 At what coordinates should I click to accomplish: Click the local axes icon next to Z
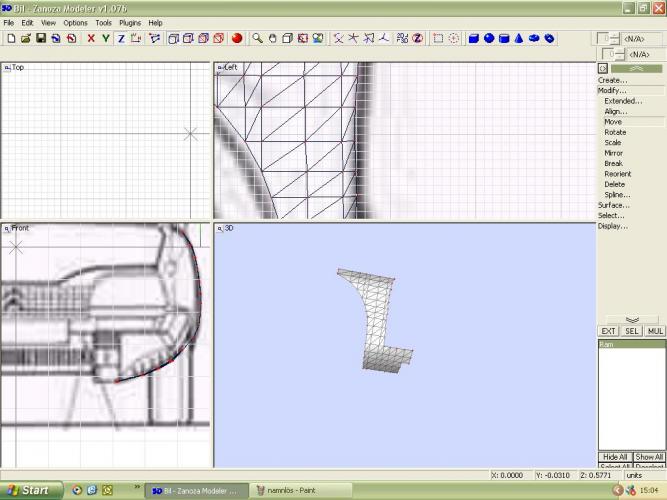pos(136,39)
